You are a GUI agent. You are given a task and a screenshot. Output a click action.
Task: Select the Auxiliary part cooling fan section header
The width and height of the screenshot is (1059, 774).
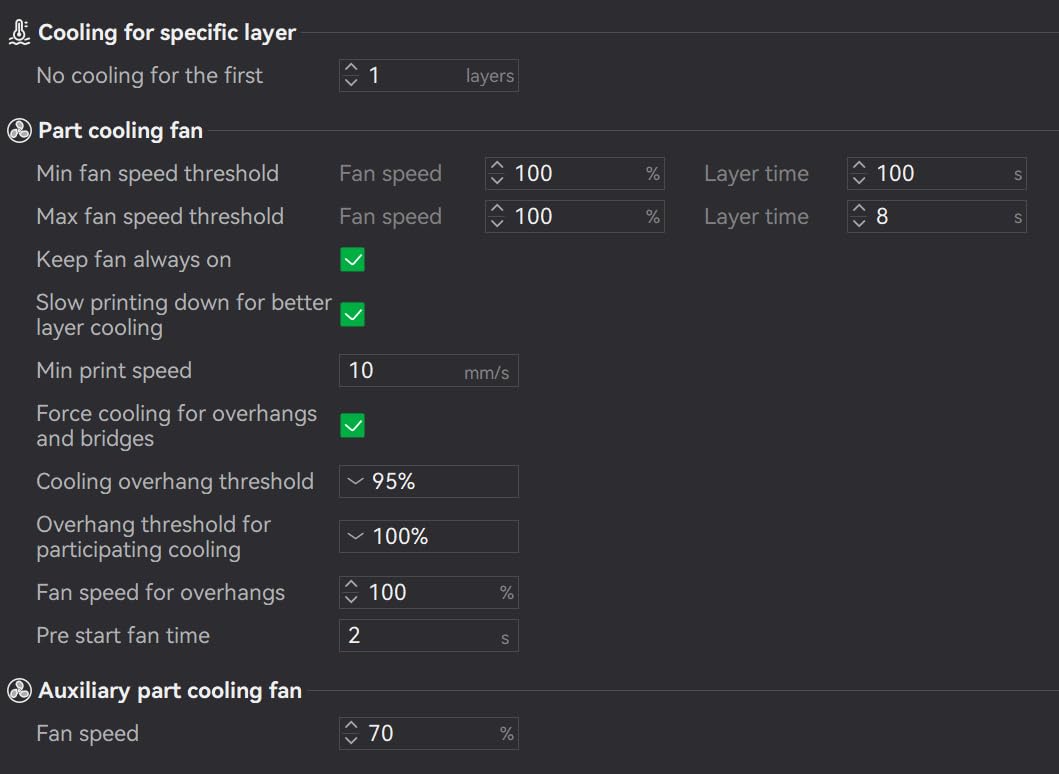(169, 691)
